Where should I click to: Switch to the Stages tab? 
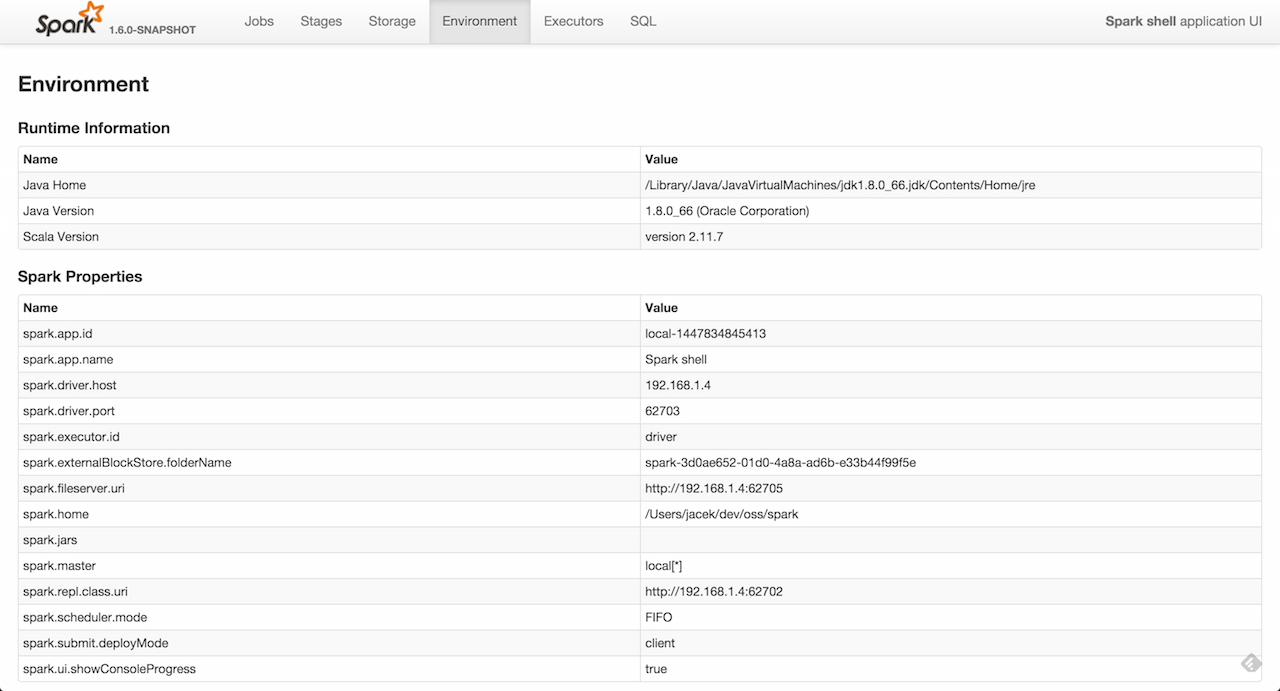[321, 21]
